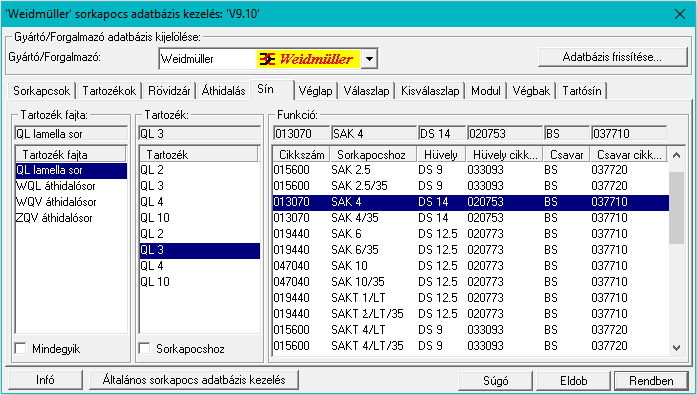
Task: Click the Infó button
Action: click(x=45, y=380)
